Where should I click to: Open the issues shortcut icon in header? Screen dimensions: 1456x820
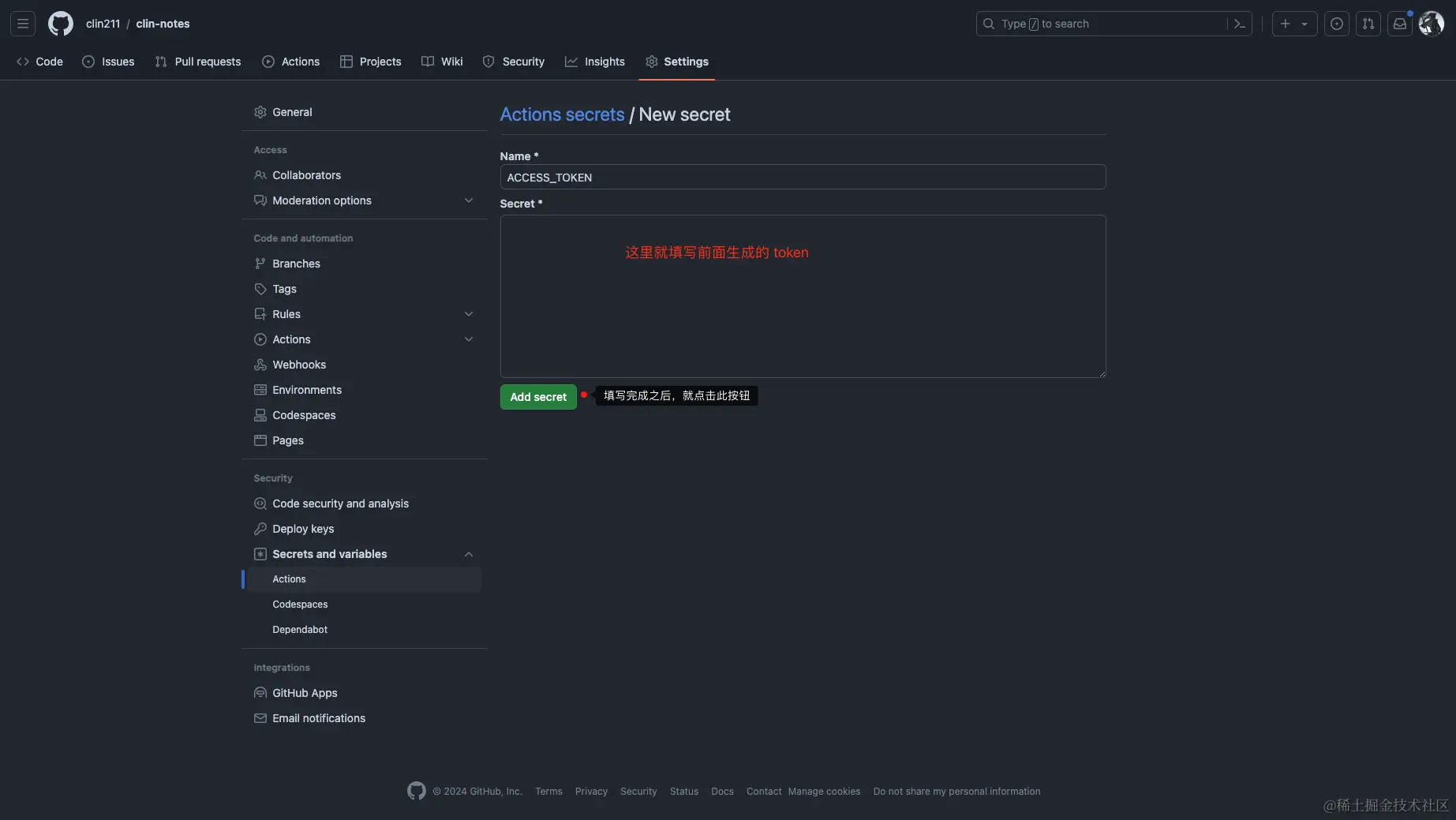coord(1337,24)
